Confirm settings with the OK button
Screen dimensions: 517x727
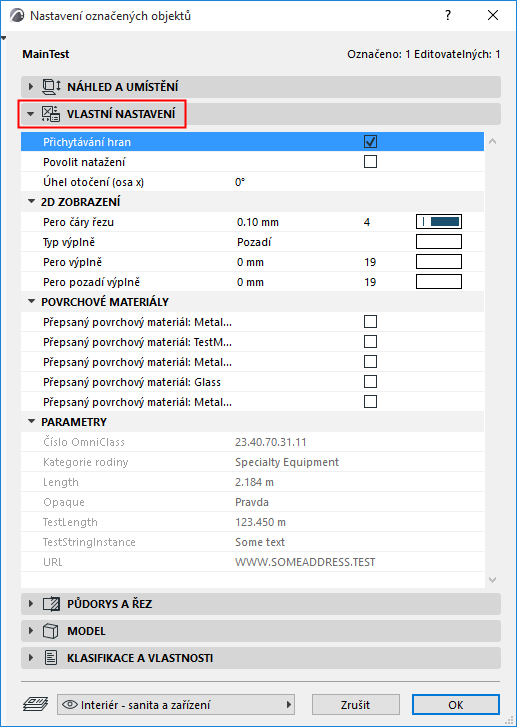tap(456, 705)
